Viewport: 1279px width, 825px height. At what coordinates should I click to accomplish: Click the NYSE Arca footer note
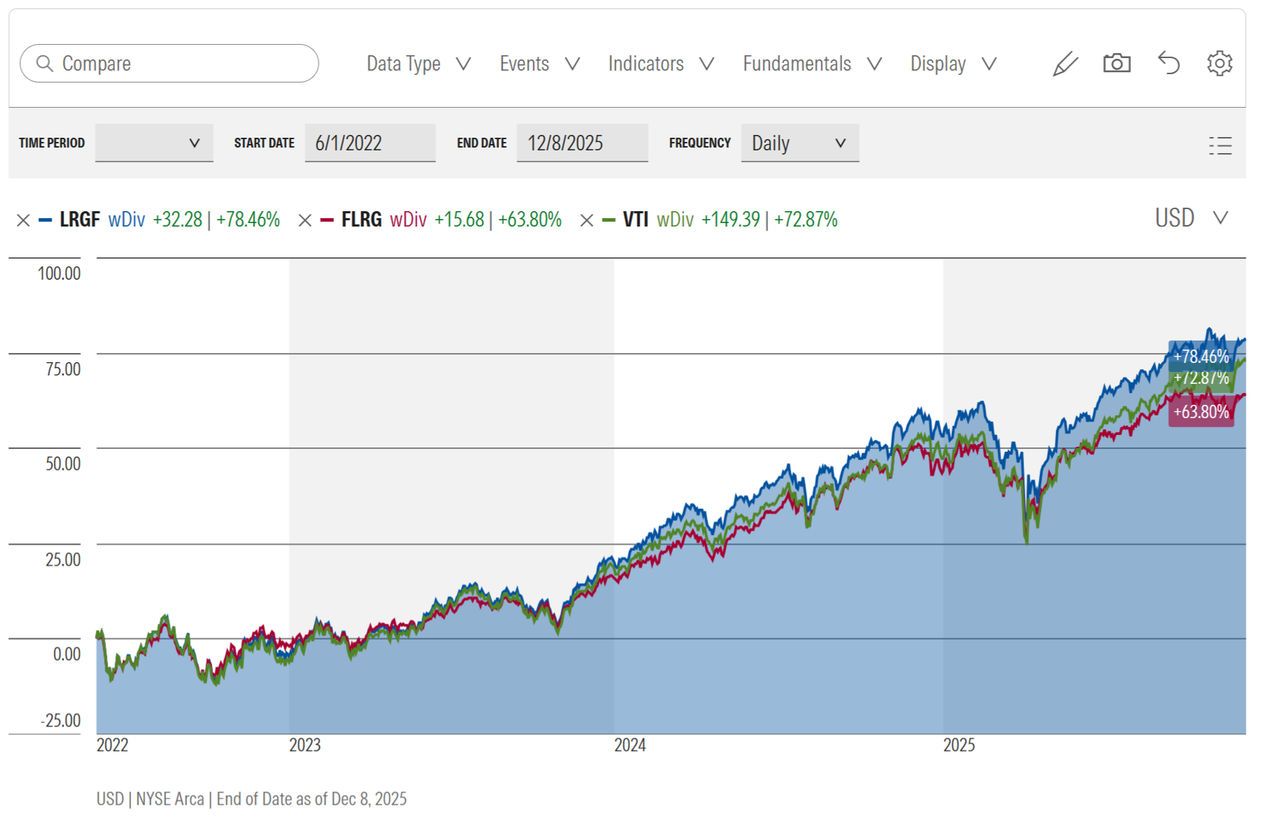point(251,799)
